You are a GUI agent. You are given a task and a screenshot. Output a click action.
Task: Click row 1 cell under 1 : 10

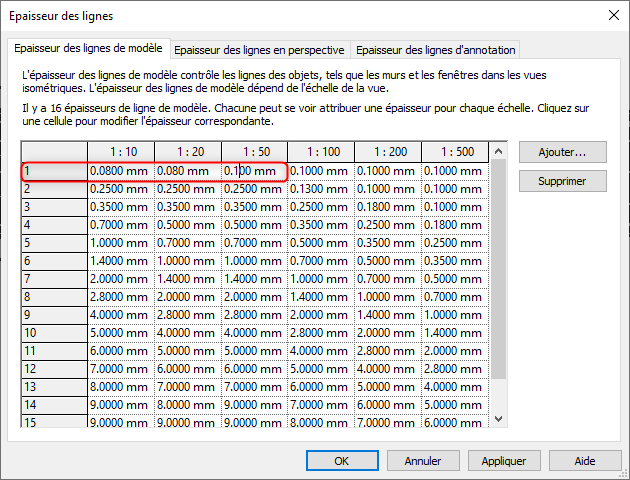(x=120, y=171)
